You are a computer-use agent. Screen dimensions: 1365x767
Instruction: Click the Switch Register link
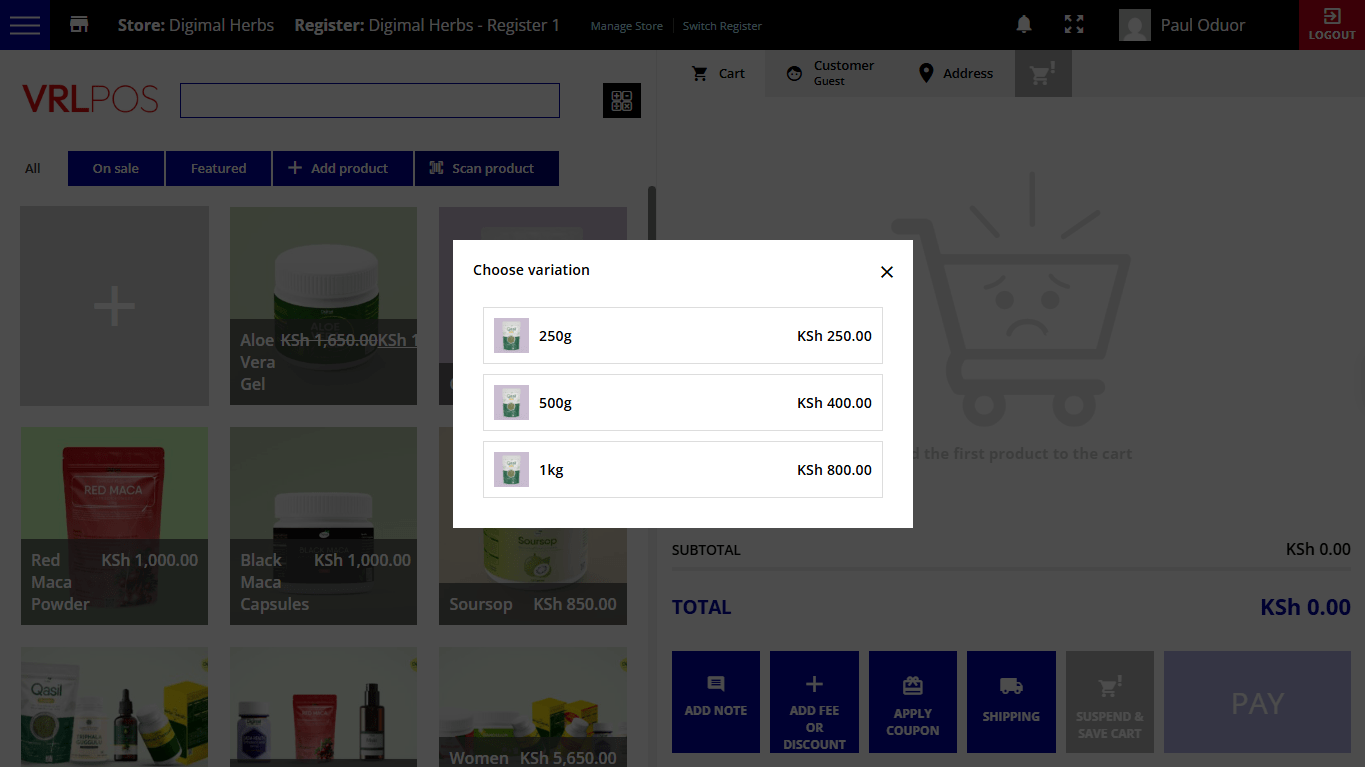coord(722,26)
